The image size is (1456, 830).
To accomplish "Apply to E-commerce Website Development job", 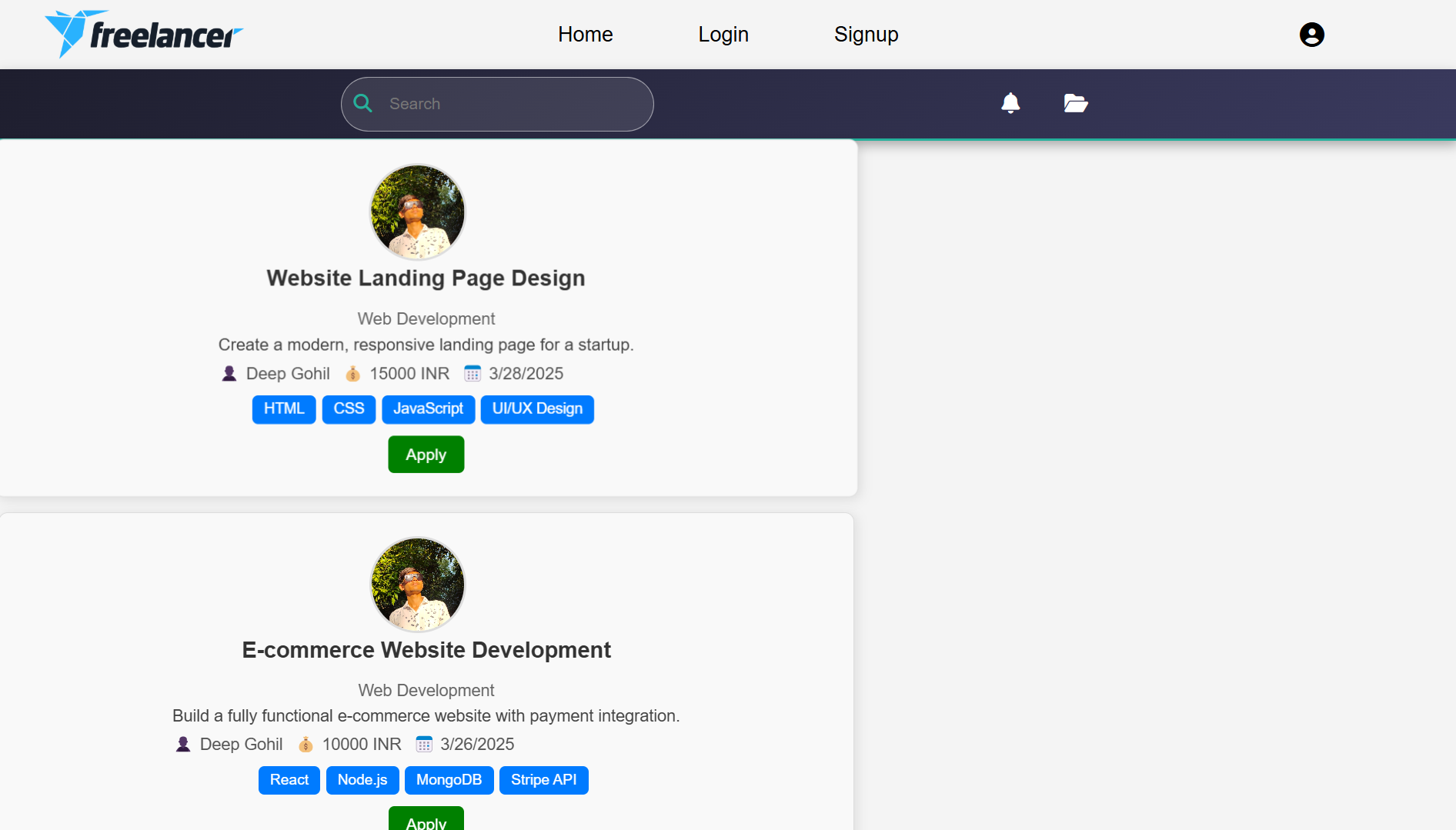I will point(426,821).
